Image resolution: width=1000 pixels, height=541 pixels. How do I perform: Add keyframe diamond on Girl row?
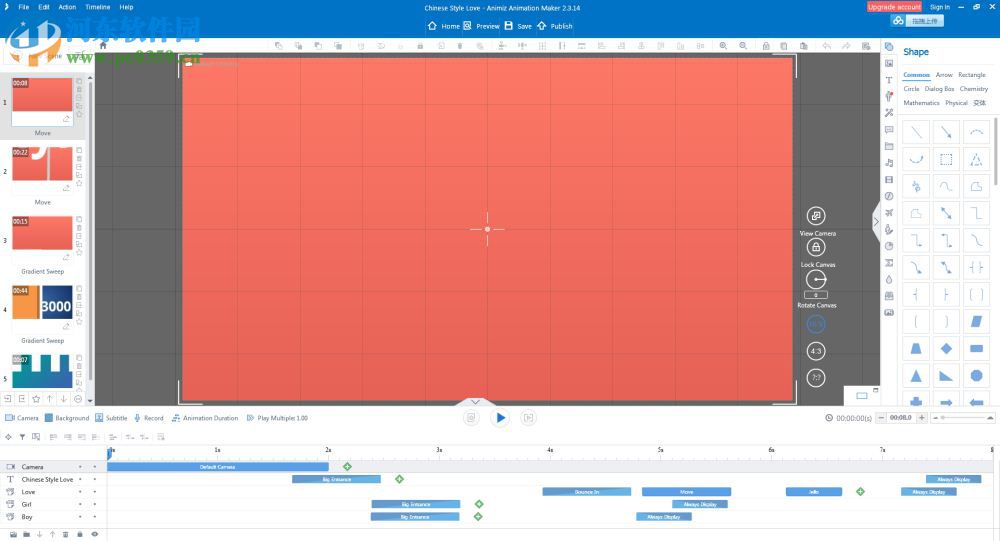479,504
